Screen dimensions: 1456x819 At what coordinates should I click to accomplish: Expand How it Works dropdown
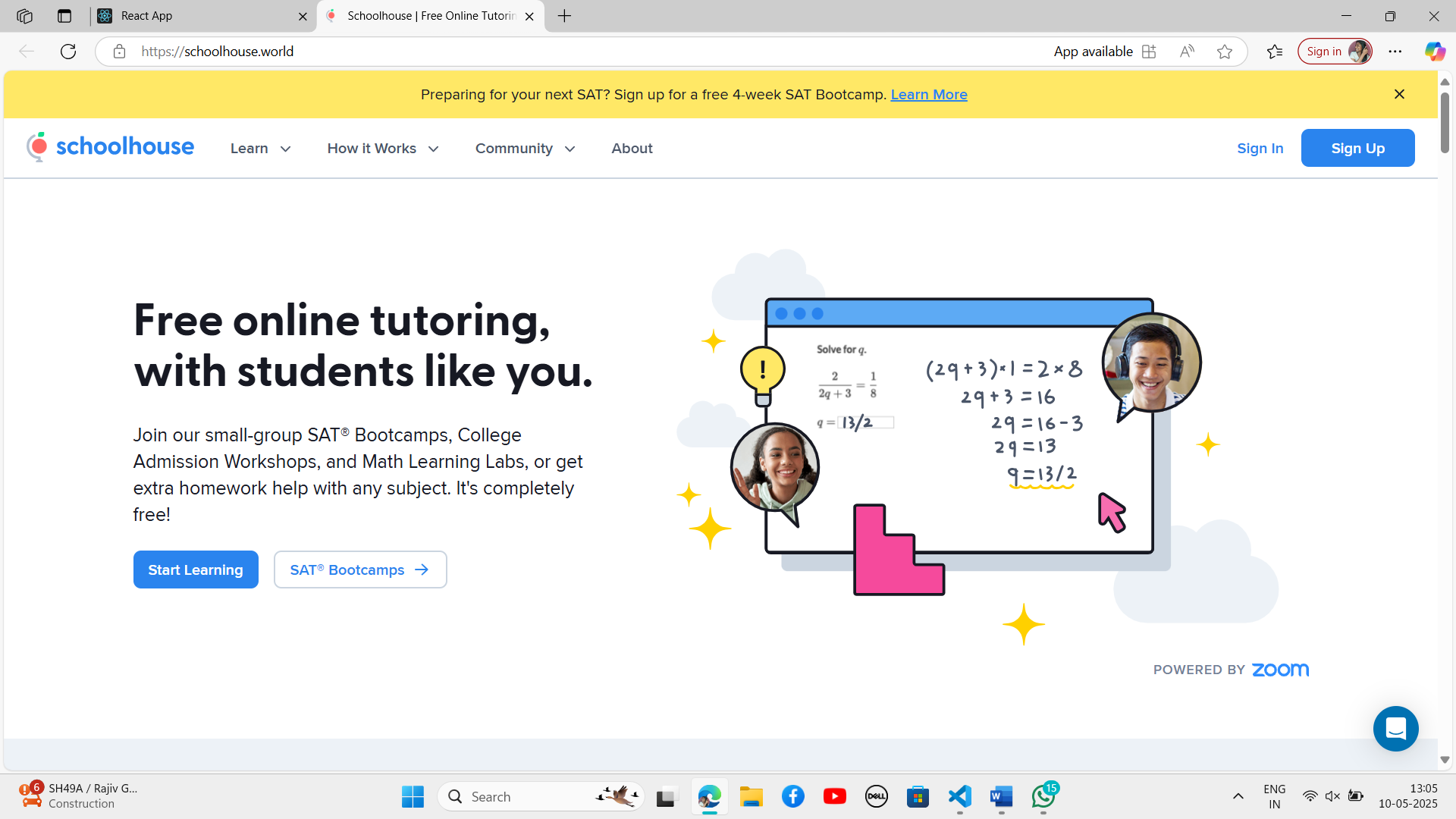[383, 149]
